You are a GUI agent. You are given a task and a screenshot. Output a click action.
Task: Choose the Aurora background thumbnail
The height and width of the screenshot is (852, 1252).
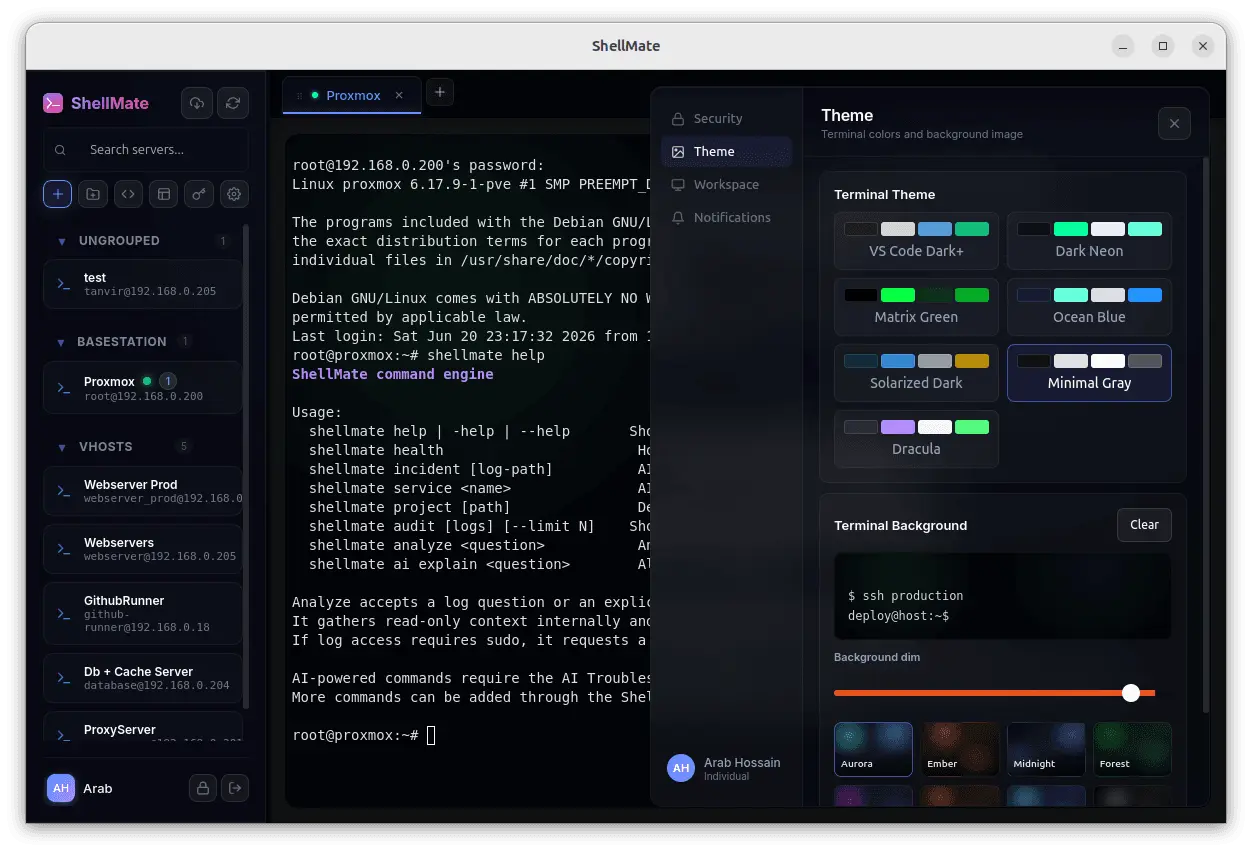click(873, 749)
